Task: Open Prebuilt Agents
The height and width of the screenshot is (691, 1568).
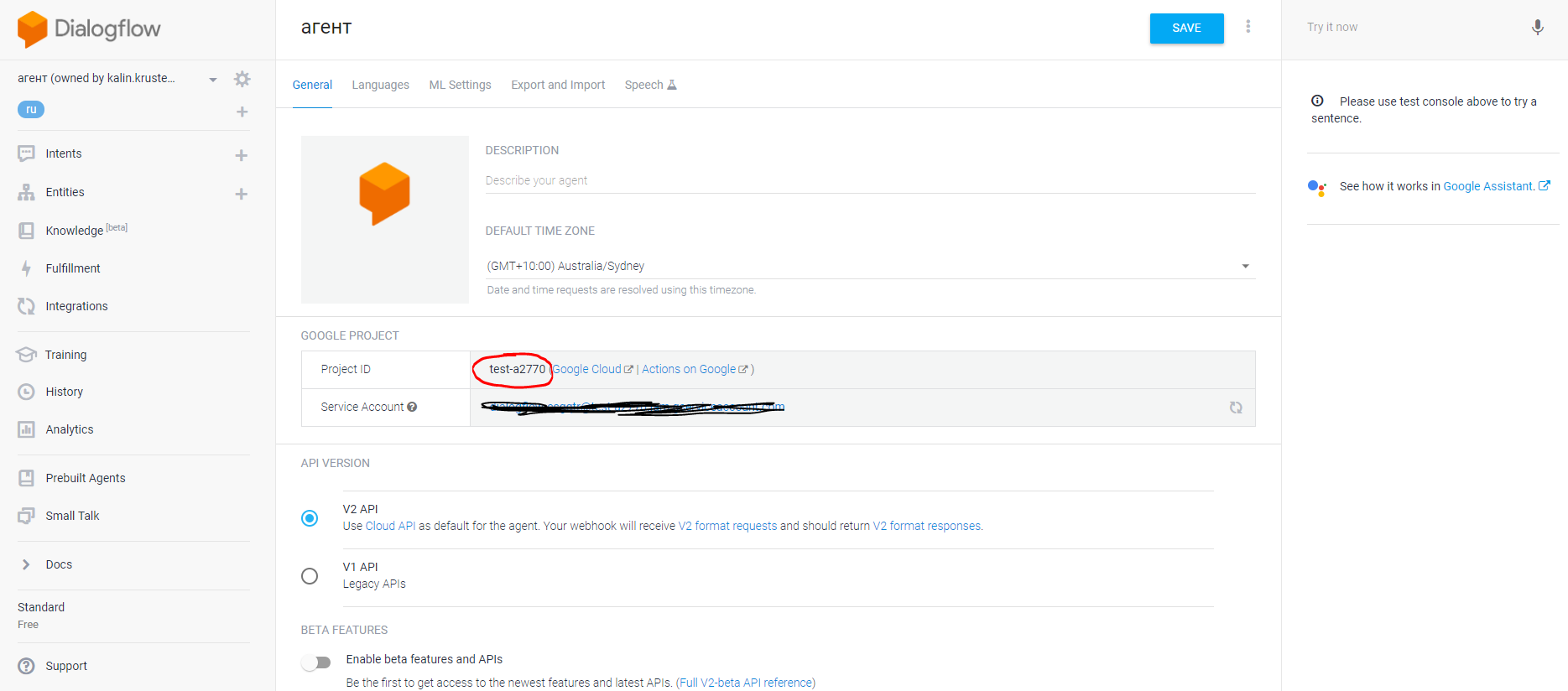Action: click(x=86, y=478)
